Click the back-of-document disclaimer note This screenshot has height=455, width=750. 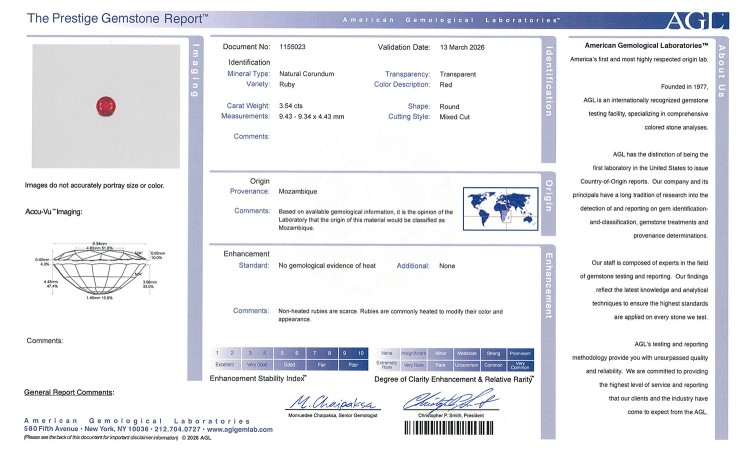tap(101, 438)
